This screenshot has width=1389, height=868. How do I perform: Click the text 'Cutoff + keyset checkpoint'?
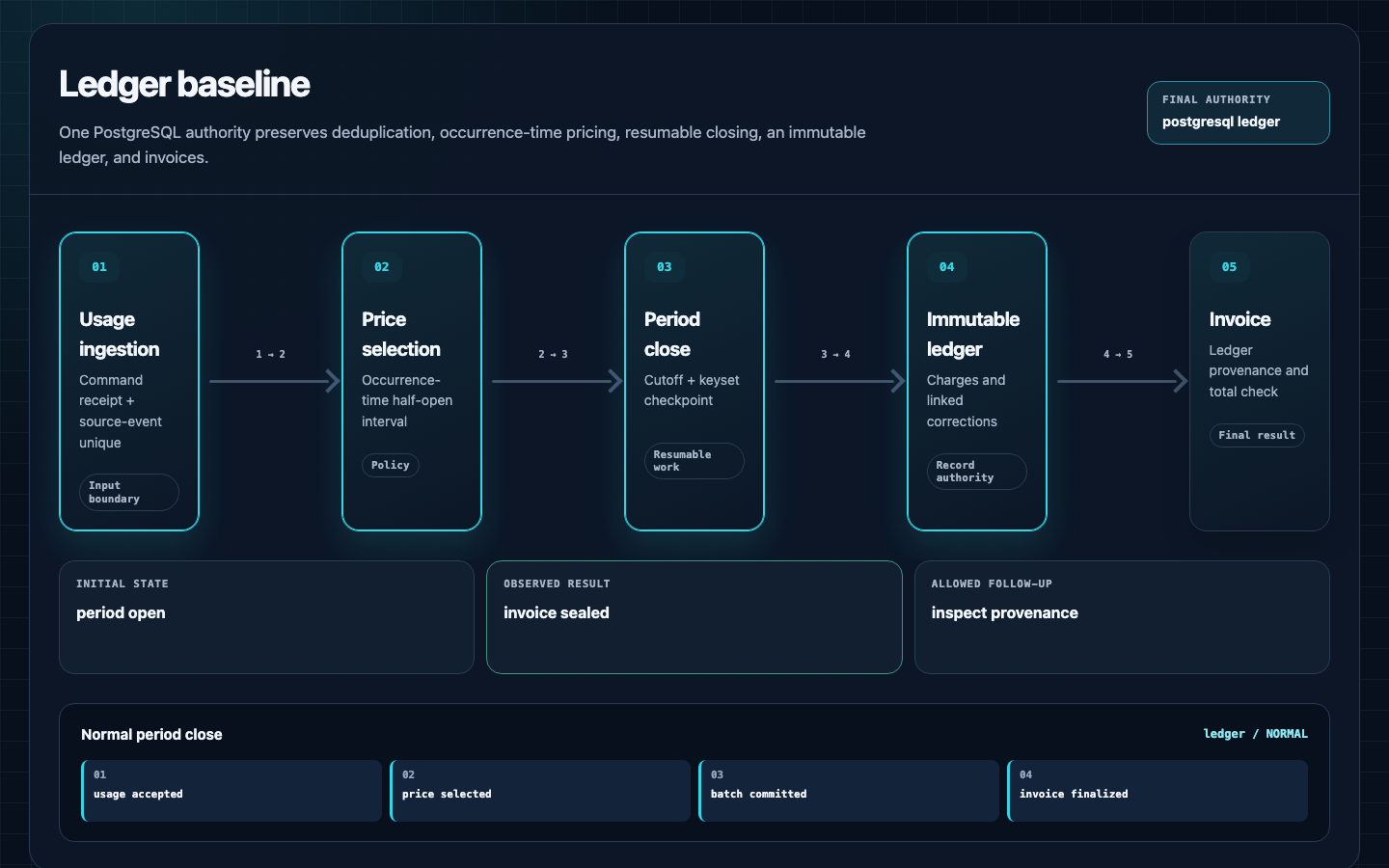click(692, 391)
